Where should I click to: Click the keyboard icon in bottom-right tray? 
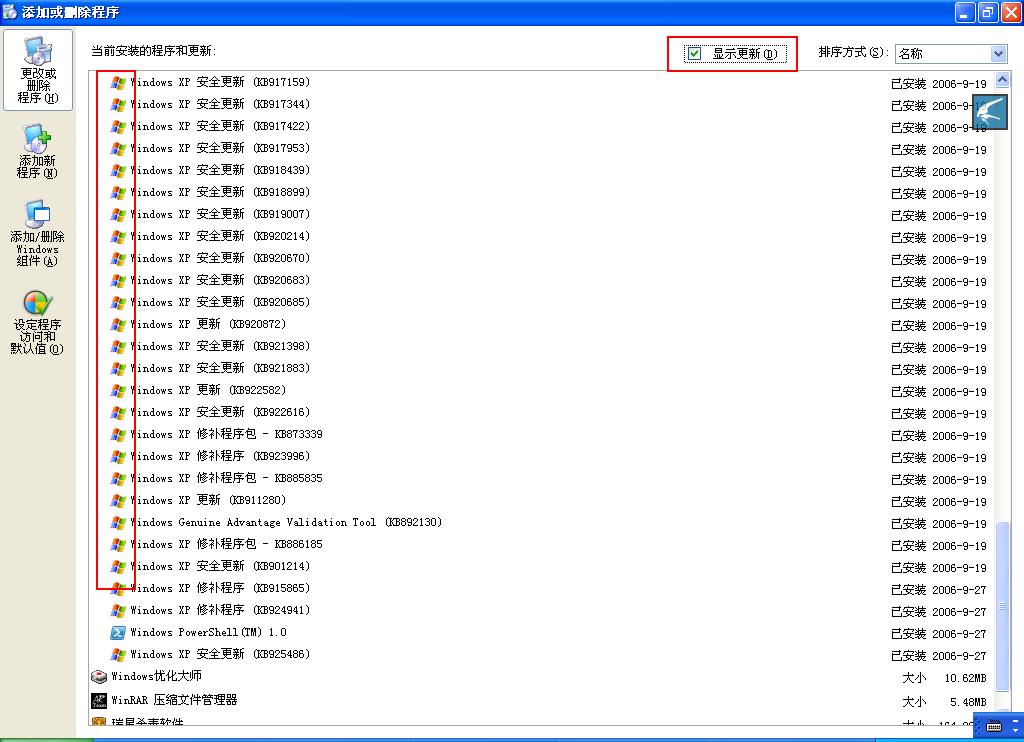pos(994,727)
